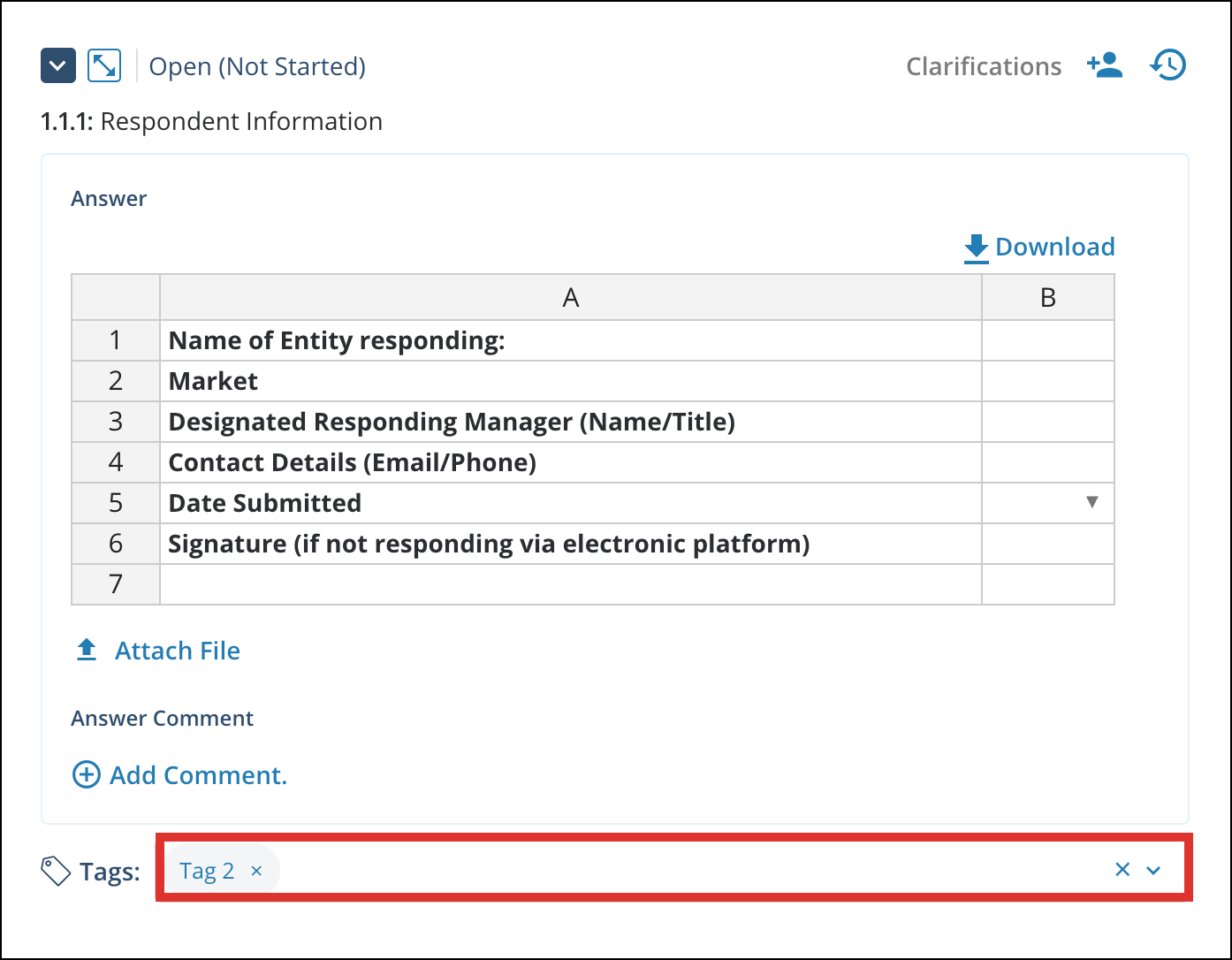
Task: Click the Add Comment link
Action: tap(198, 775)
